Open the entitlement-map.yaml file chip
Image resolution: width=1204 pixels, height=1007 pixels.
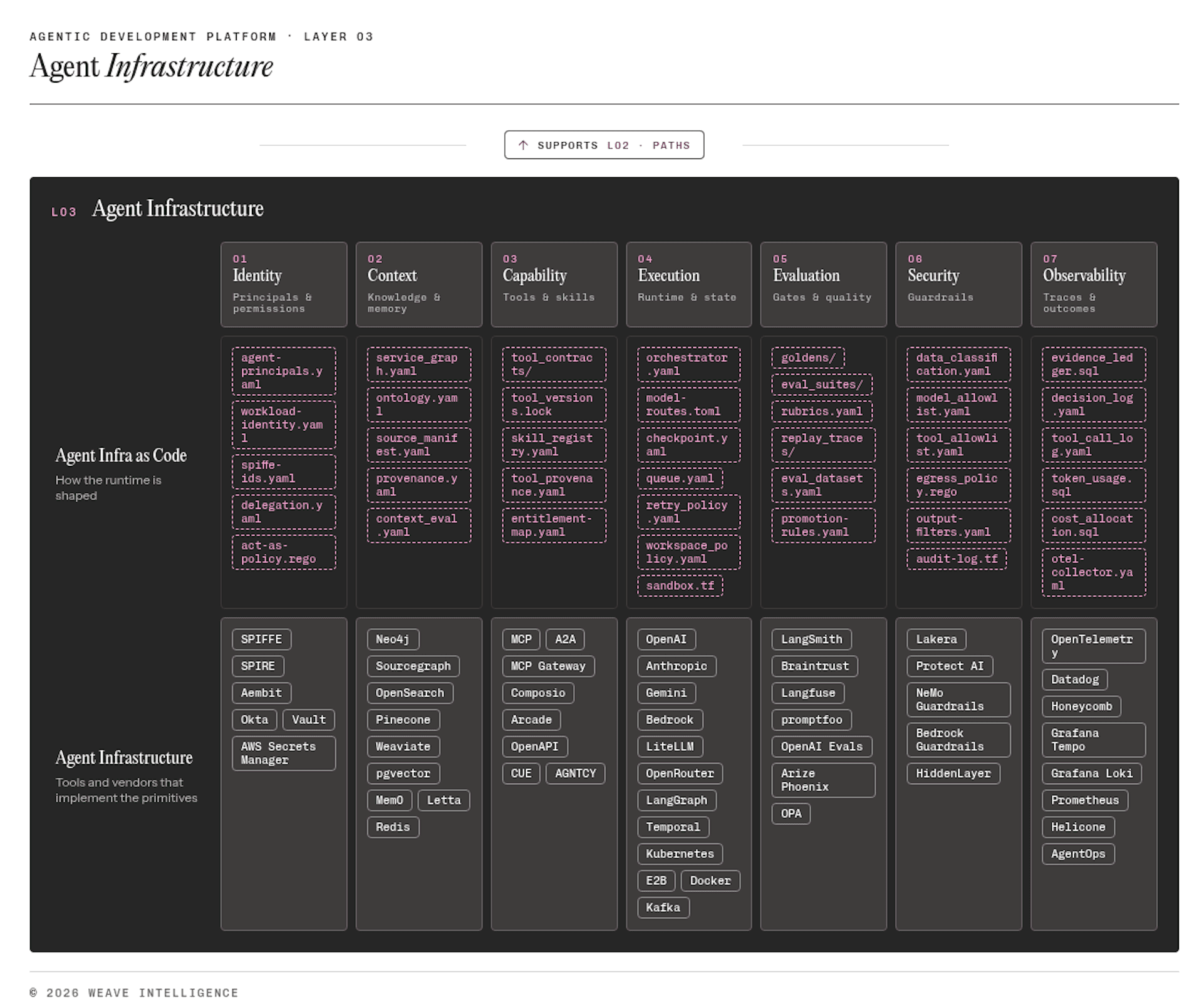[554, 525]
